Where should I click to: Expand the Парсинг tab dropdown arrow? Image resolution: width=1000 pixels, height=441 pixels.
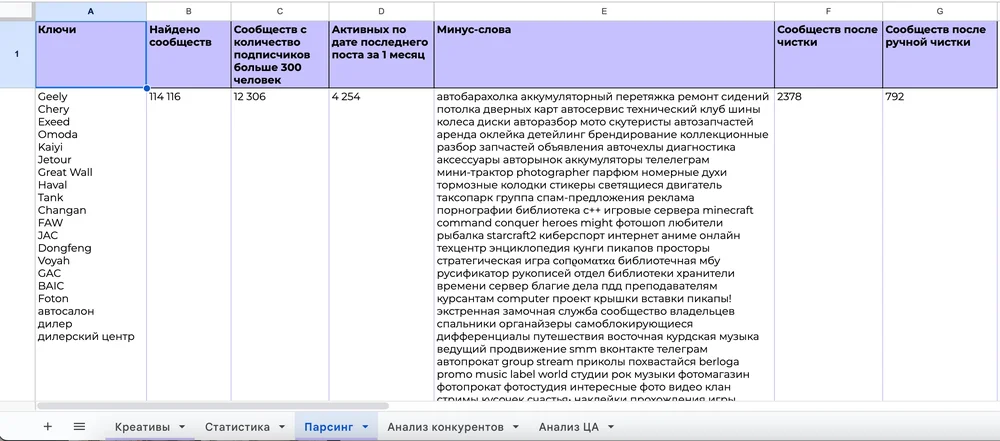[x=365, y=427]
